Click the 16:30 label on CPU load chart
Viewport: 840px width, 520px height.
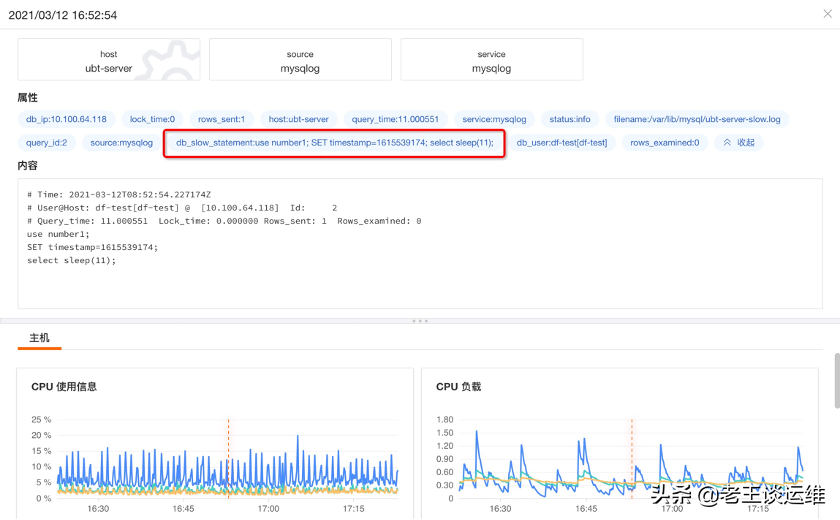click(500, 509)
